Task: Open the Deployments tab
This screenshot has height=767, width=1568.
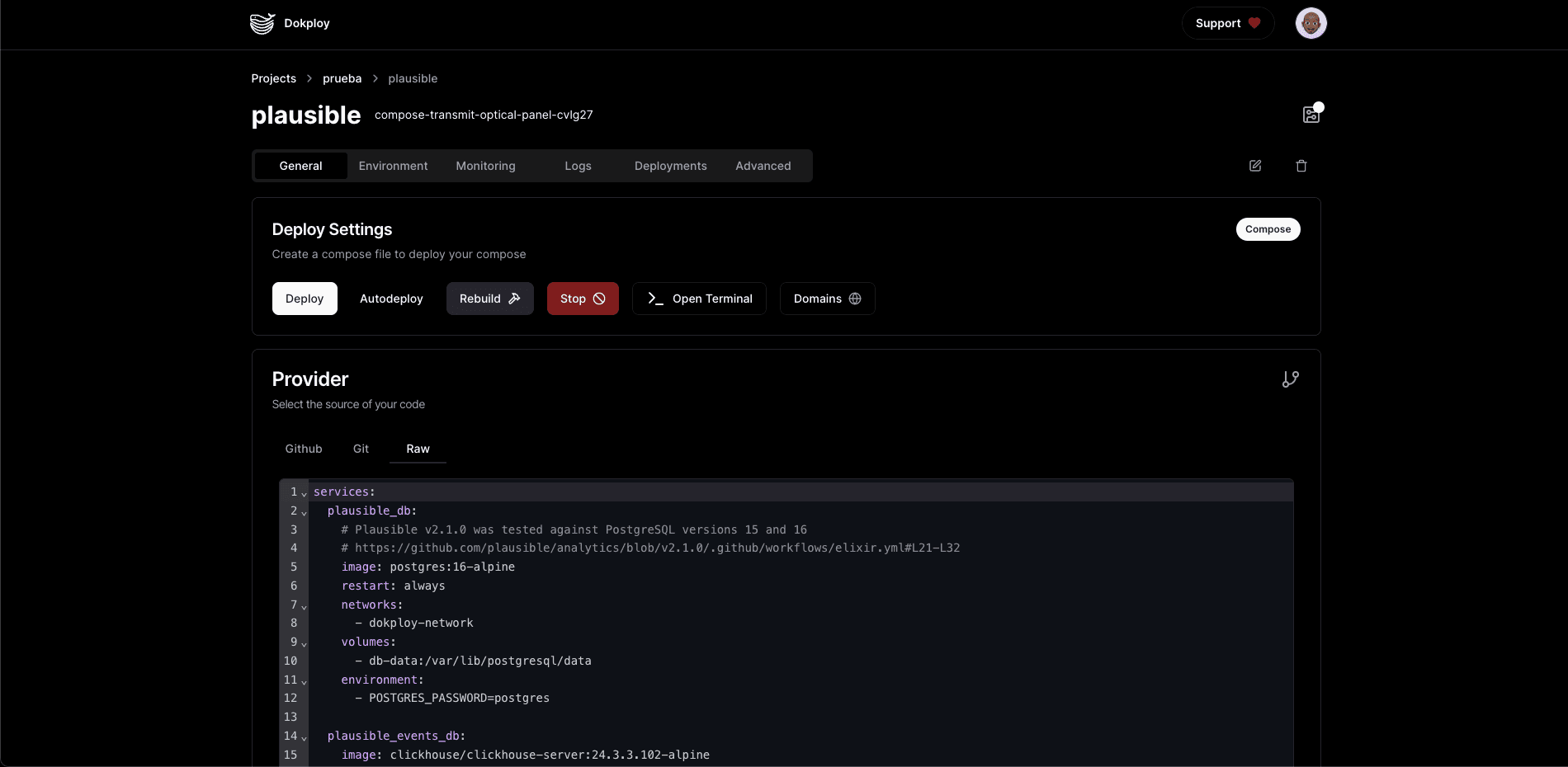Action: pyautogui.click(x=670, y=166)
